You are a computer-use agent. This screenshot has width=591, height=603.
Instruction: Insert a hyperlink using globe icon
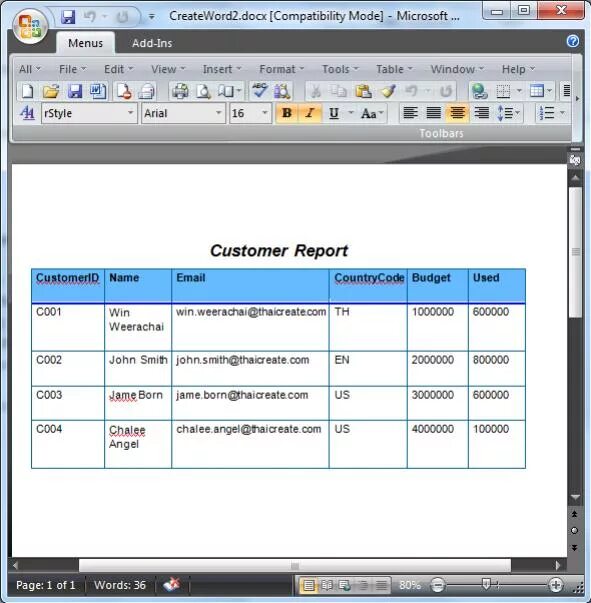[x=479, y=92]
